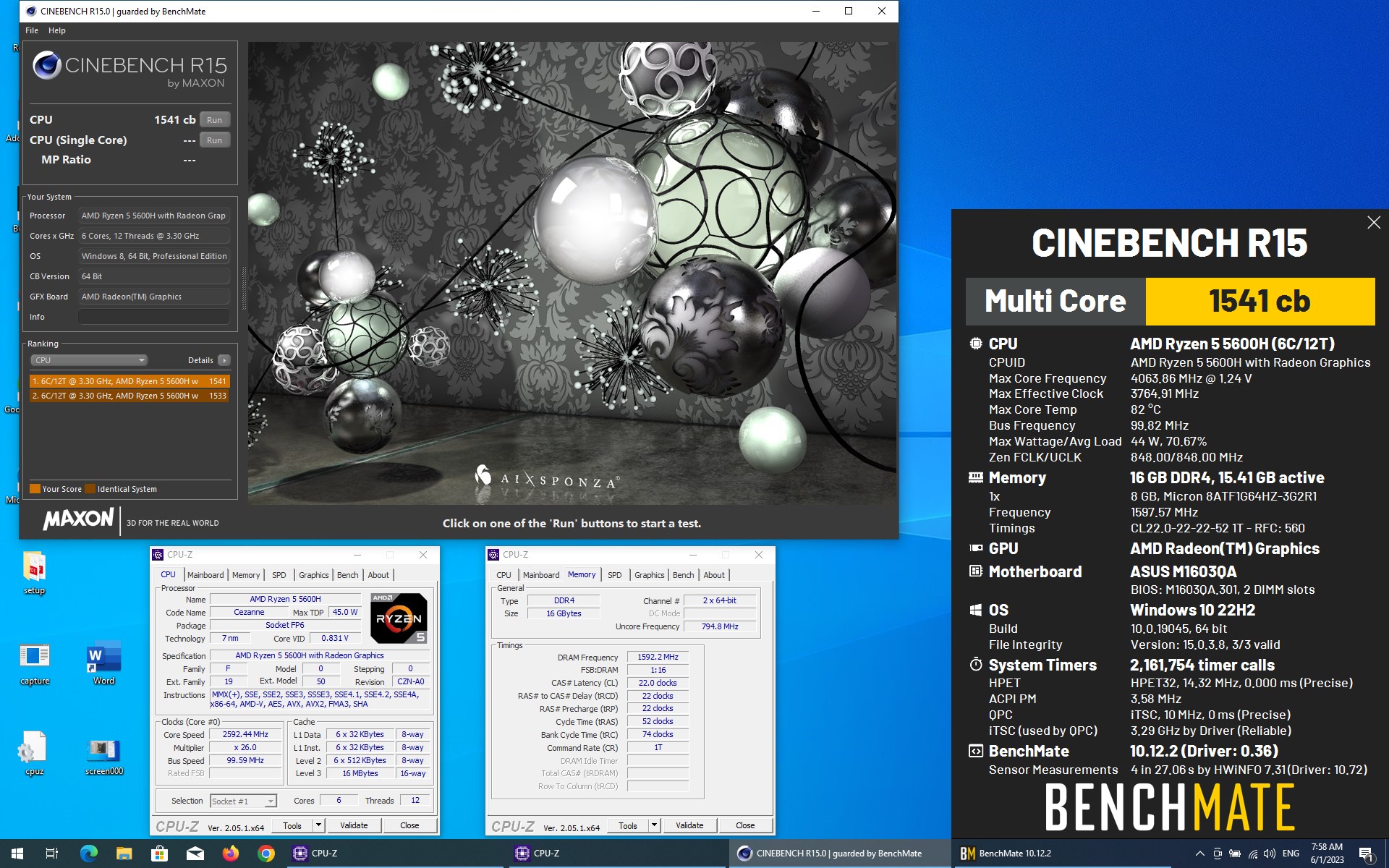Switch to Mainboard tab in left CPU-Z
This screenshot has height=868, width=1389.
click(205, 575)
